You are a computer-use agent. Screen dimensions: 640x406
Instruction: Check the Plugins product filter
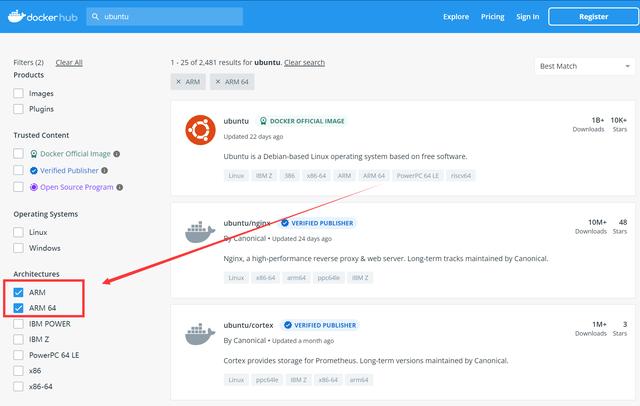18,109
